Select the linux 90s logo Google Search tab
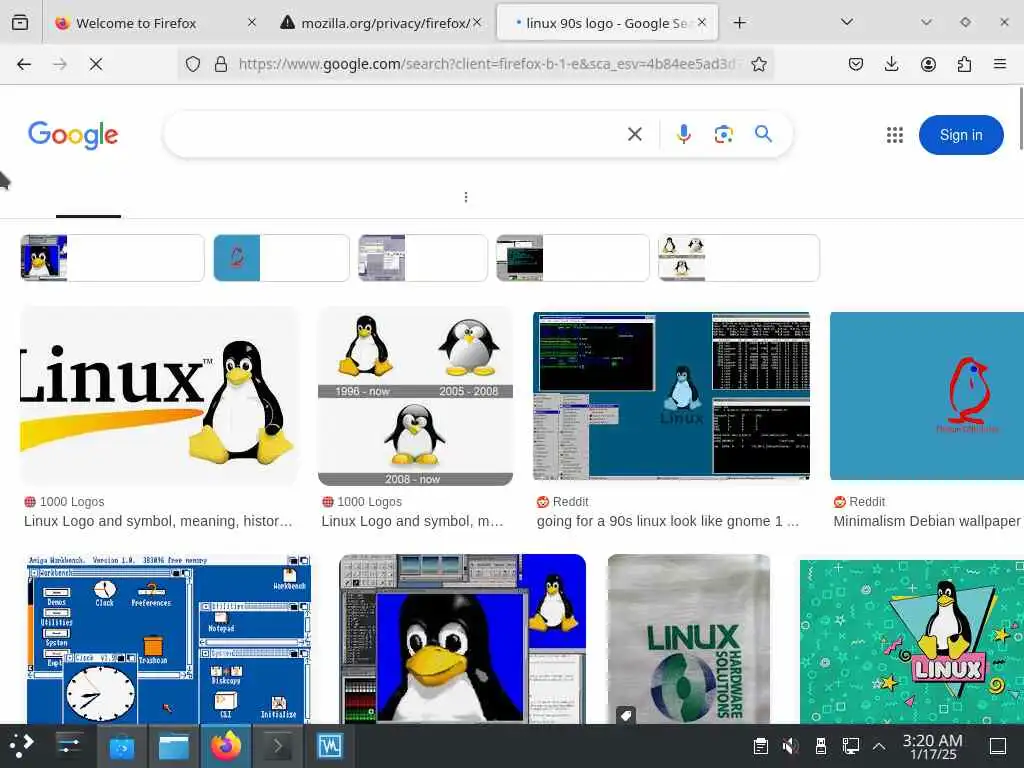The height and width of the screenshot is (768, 1024). (607, 23)
